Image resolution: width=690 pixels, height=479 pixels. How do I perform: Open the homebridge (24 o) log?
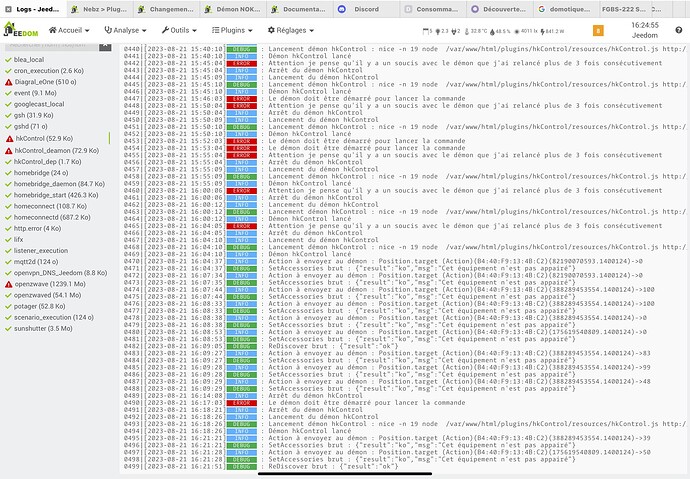[37, 172]
